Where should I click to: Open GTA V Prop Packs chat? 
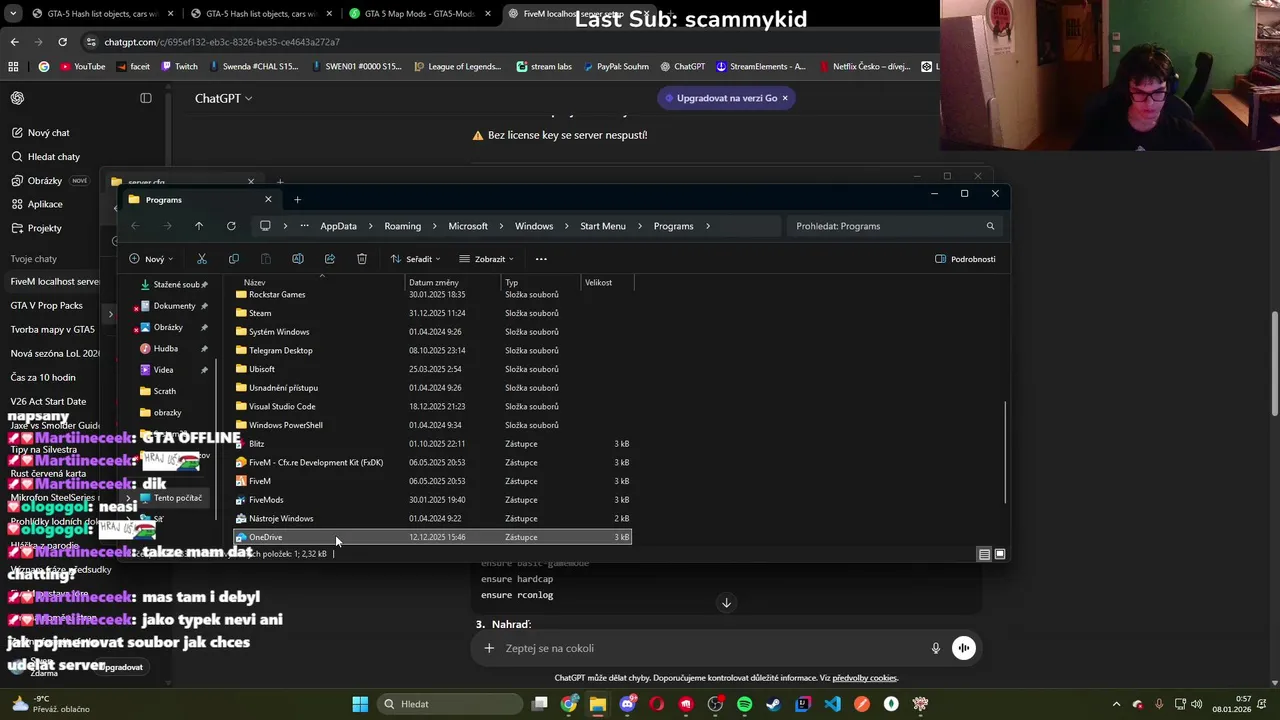pos(46,306)
